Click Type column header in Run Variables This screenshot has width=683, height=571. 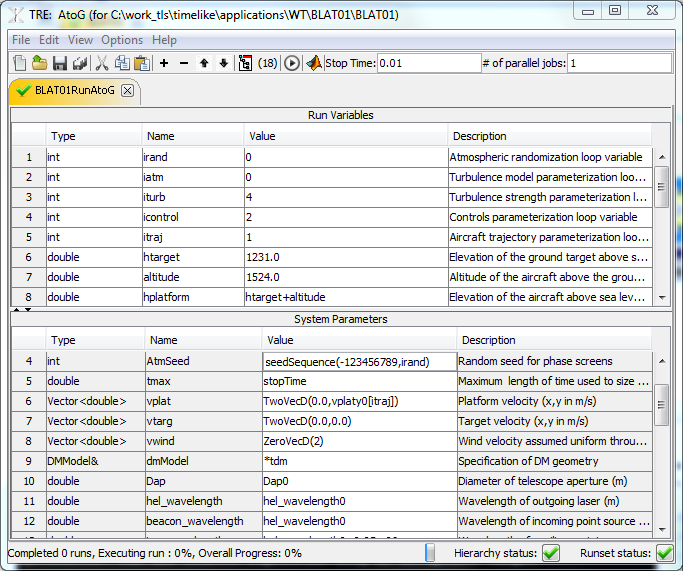click(x=94, y=136)
